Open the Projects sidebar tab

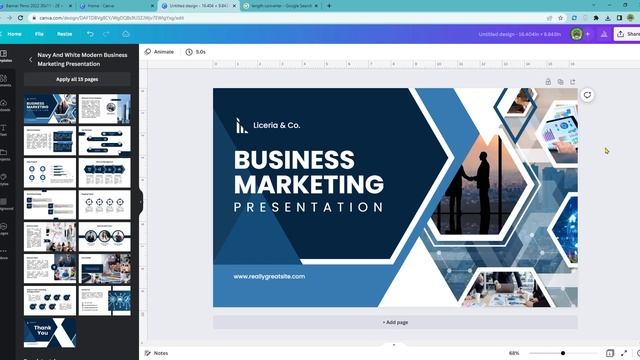coord(4,155)
